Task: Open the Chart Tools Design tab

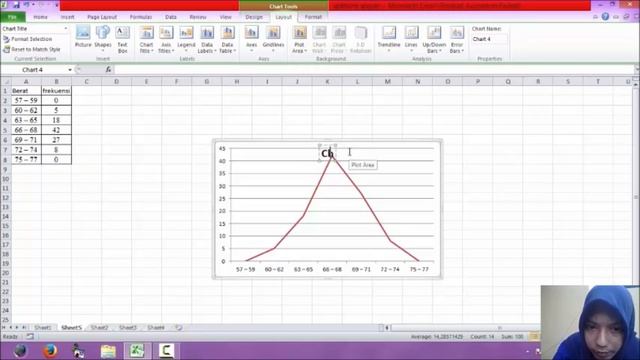Action: (254, 17)
